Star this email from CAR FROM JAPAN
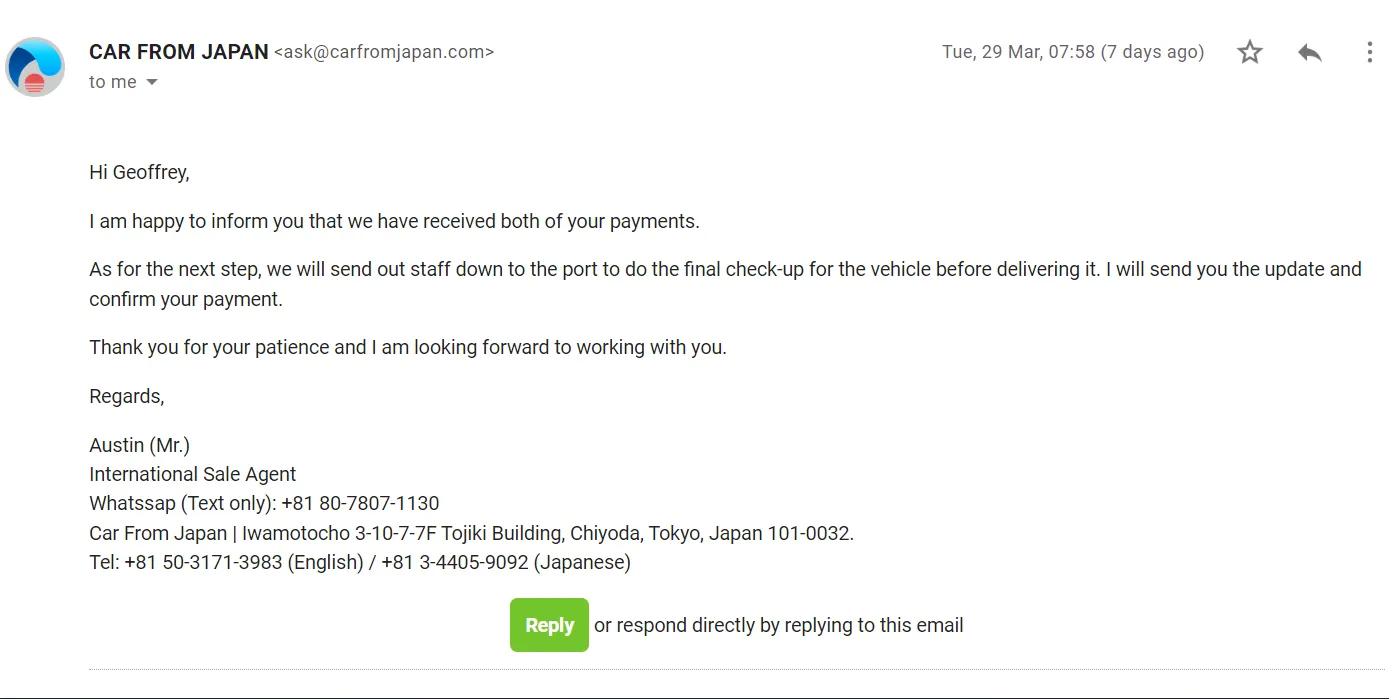This screenshot has width=1389, height=699. pyautogui.click(x=1249, y=52)
